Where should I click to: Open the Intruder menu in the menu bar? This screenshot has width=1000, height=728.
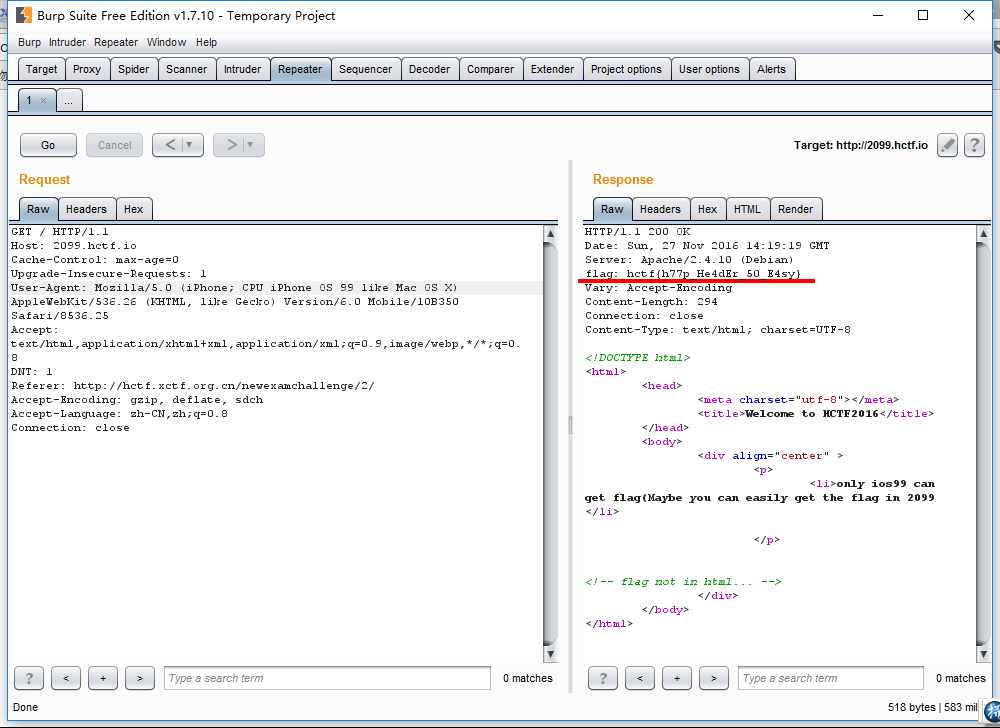68,42
